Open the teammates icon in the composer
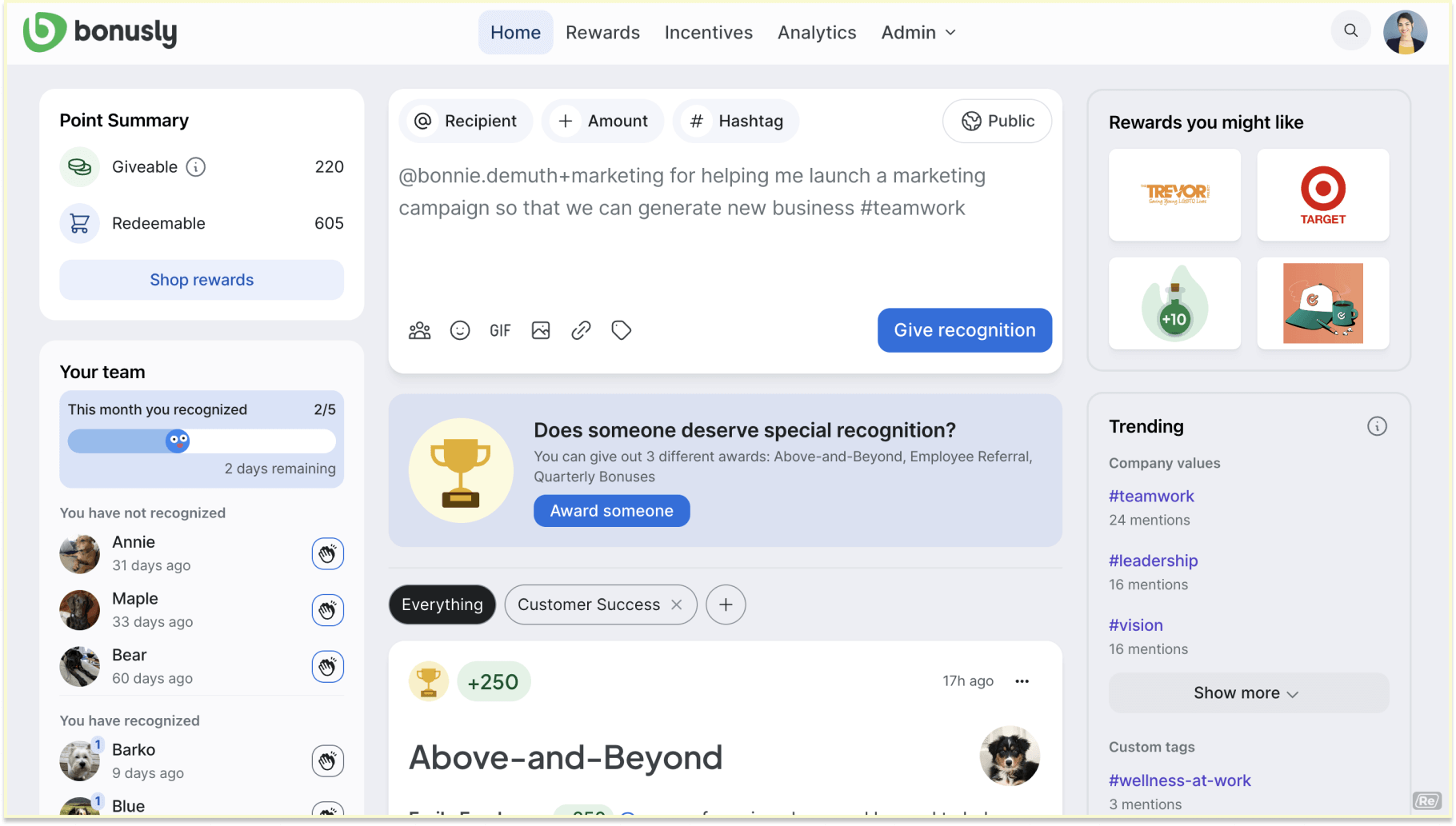This screenshot has width=1456, height=826. [419, 329]
